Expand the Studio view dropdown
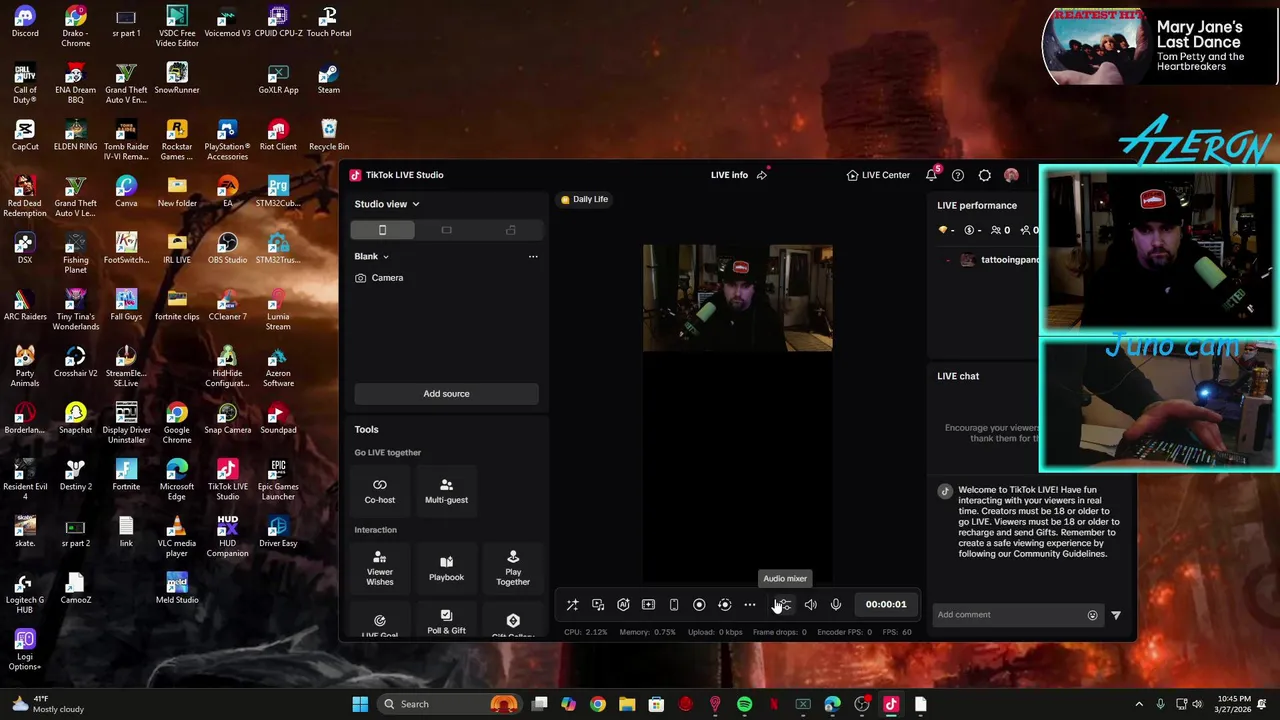Screen dimensions: 1280x720 click(x=387, y=204)
